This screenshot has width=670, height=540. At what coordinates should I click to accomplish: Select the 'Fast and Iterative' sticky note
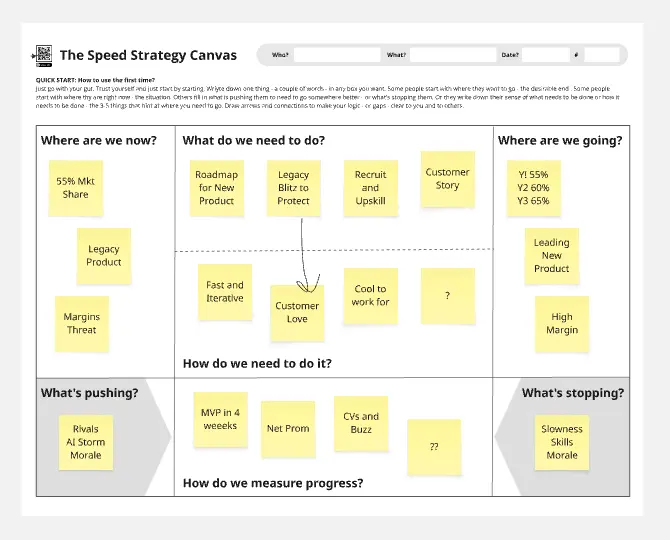225,292
